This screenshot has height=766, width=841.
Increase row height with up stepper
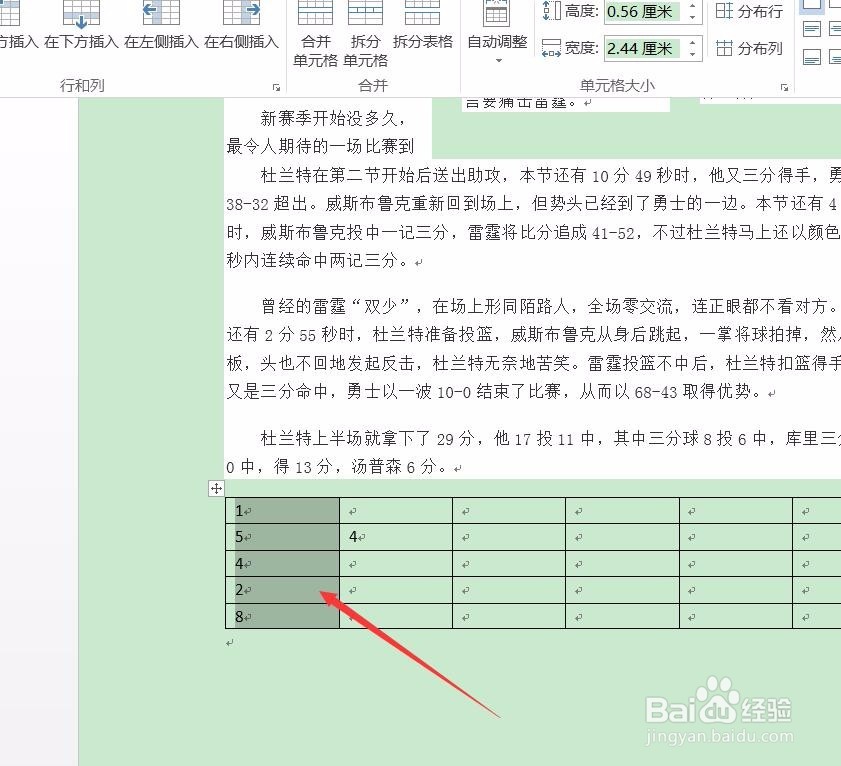click(692, 6)
